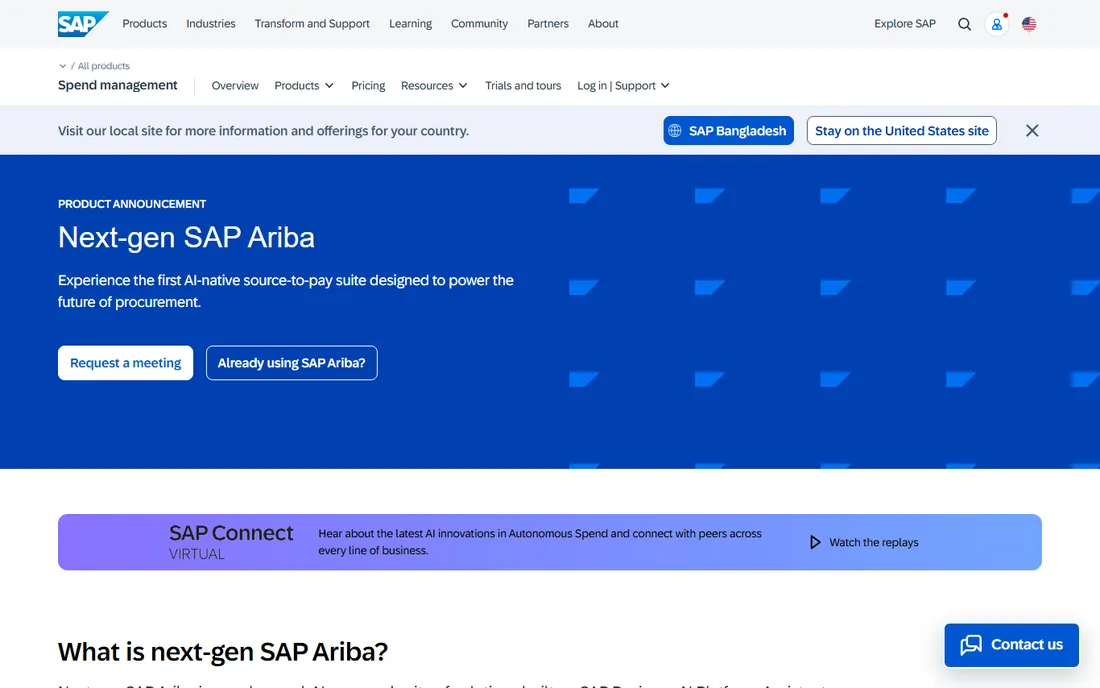Open the Pricing tab

[x=368, y=86]
